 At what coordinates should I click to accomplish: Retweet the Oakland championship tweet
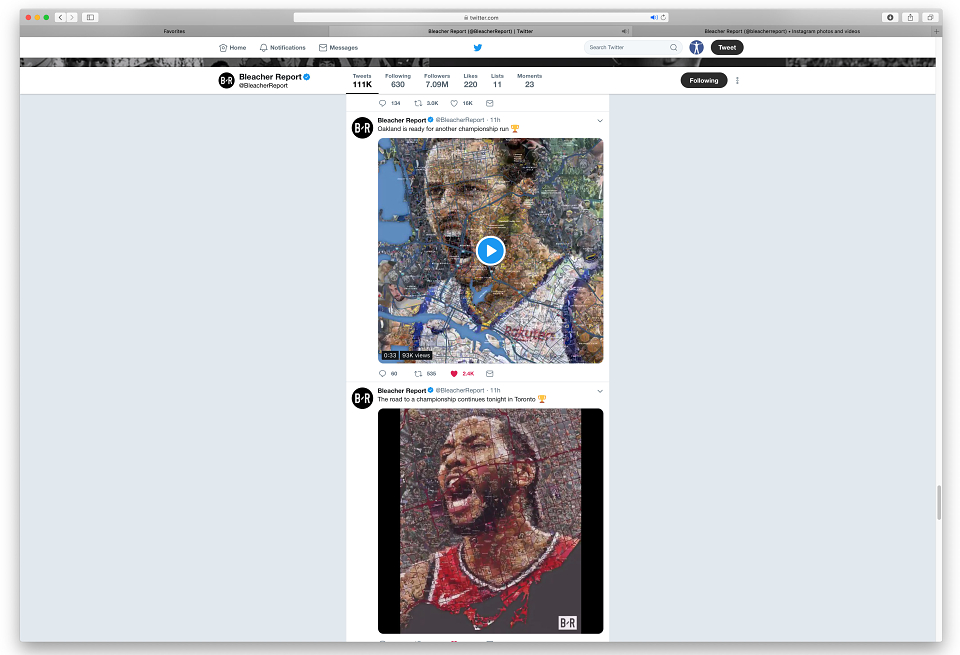tap(418, 373)
